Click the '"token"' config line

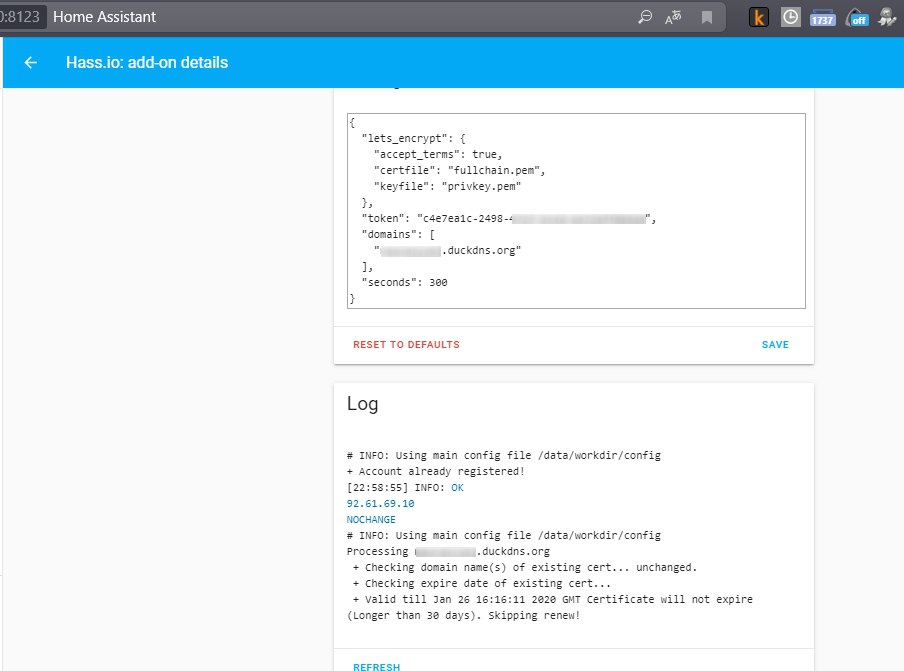(508, 218)
